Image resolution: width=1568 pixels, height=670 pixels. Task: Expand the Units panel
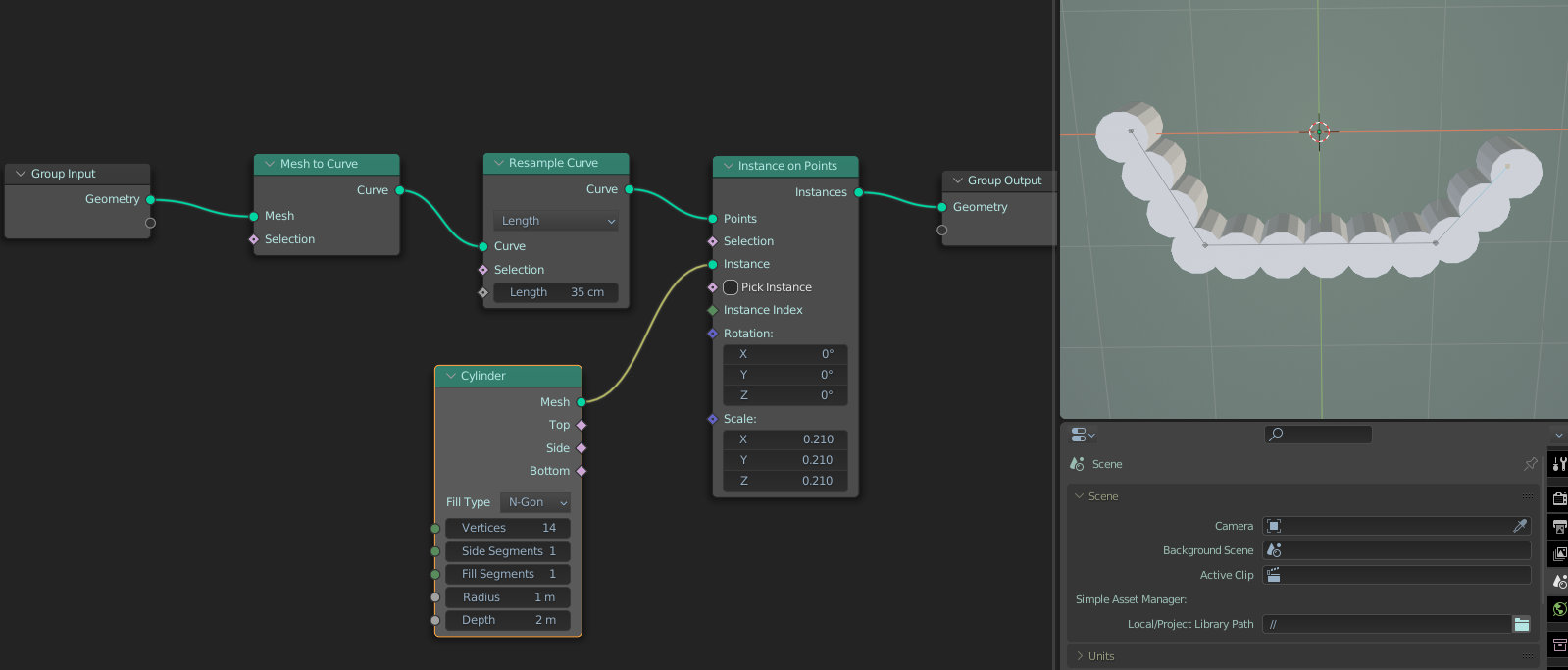tap(1100, 656)
